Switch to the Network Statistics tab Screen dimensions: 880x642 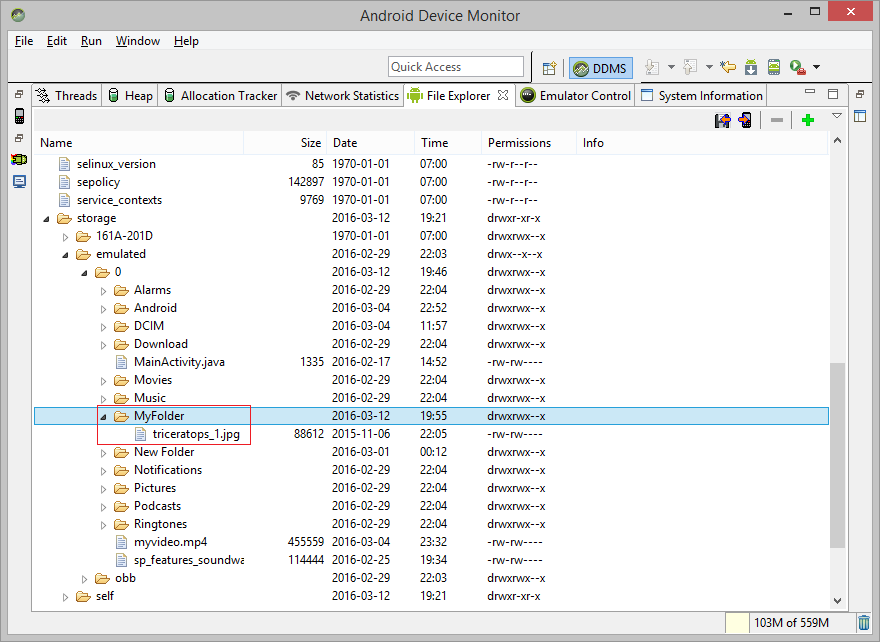[343, 95]
